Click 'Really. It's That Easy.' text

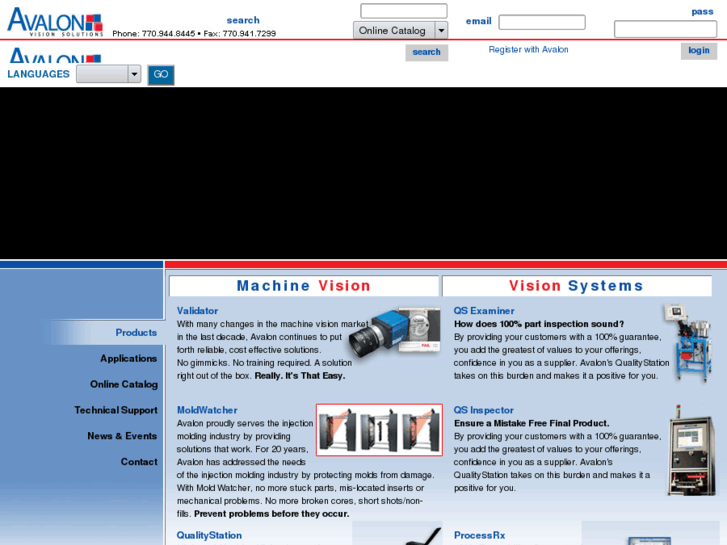[x=300, y=376]
